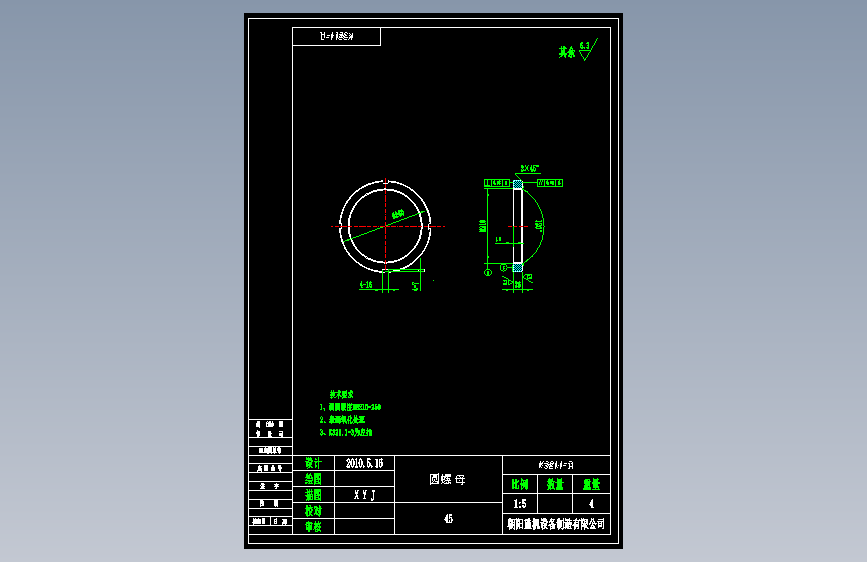Click the '重量' header cell
This screenshot has height=562, width=867.
click(591, 485)
